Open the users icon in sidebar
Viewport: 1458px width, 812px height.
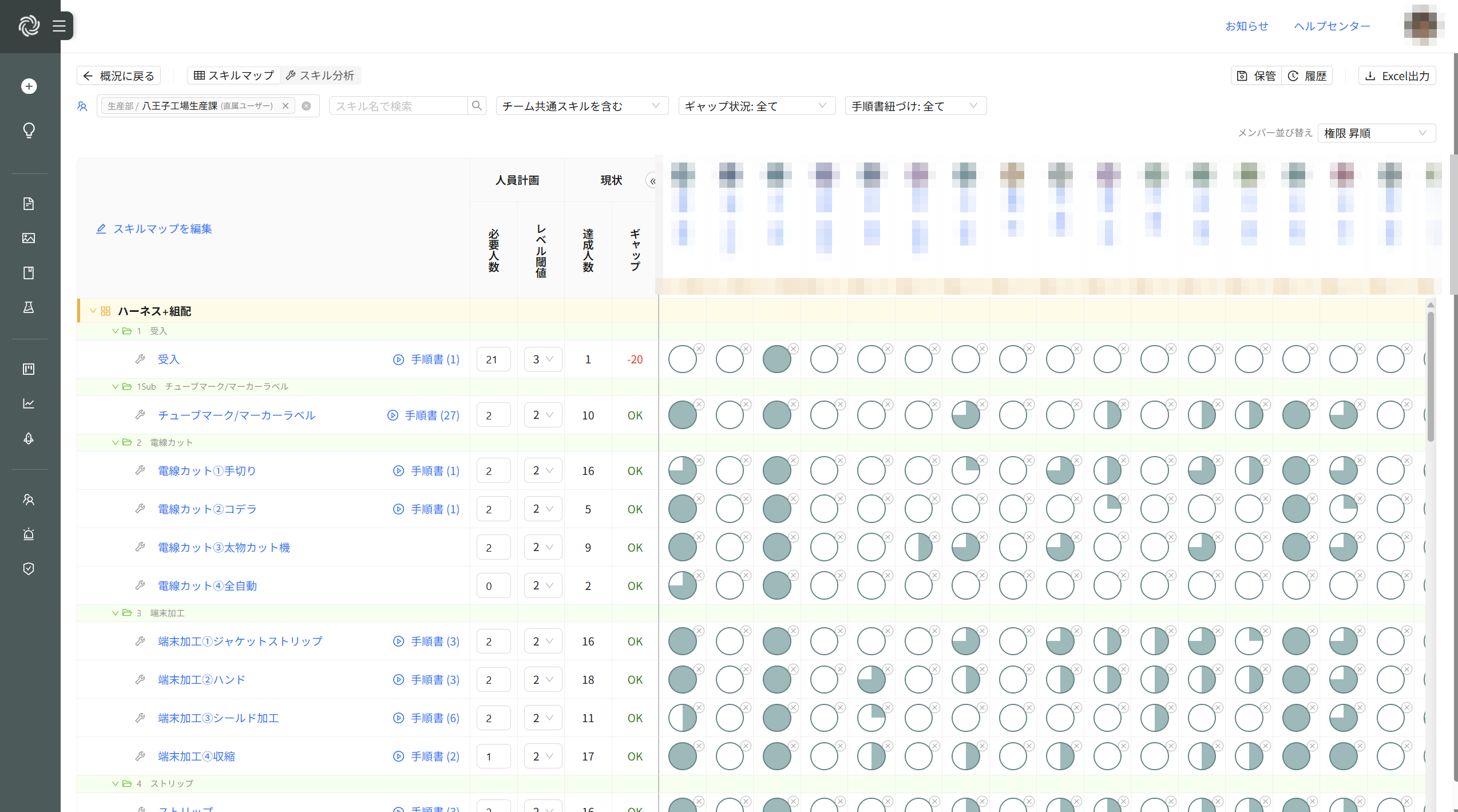coord(29,500)
